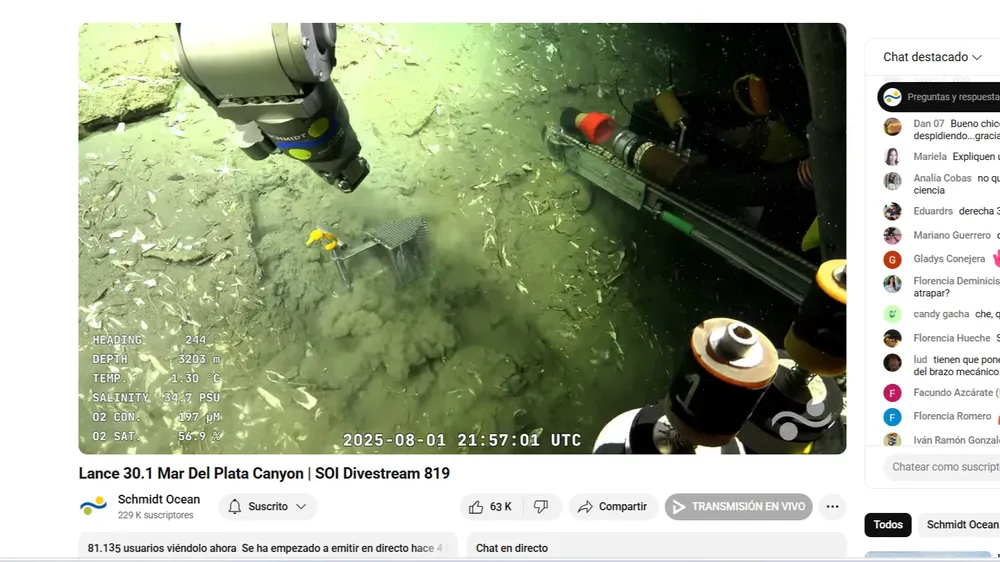Click the TRANSMISIÓN EN VIVO live indicator
The image size is (1000, 562).
738,507
